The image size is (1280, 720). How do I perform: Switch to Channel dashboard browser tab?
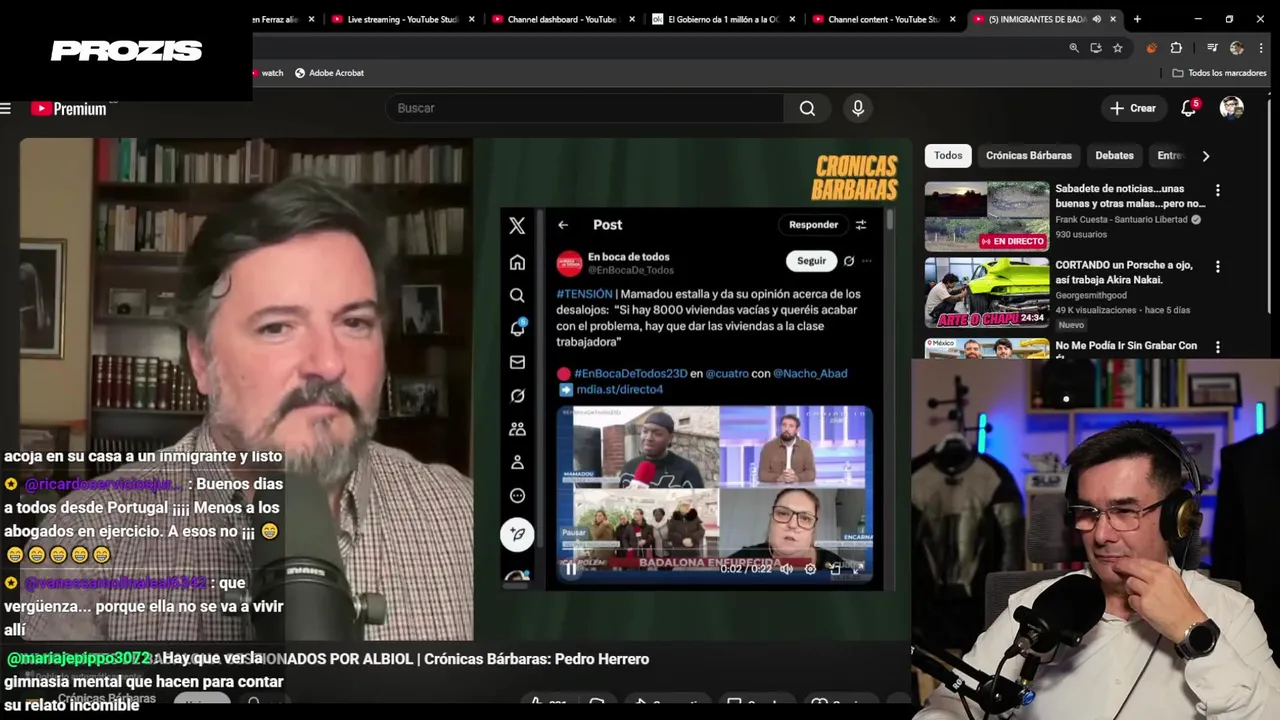click(564, 19)
